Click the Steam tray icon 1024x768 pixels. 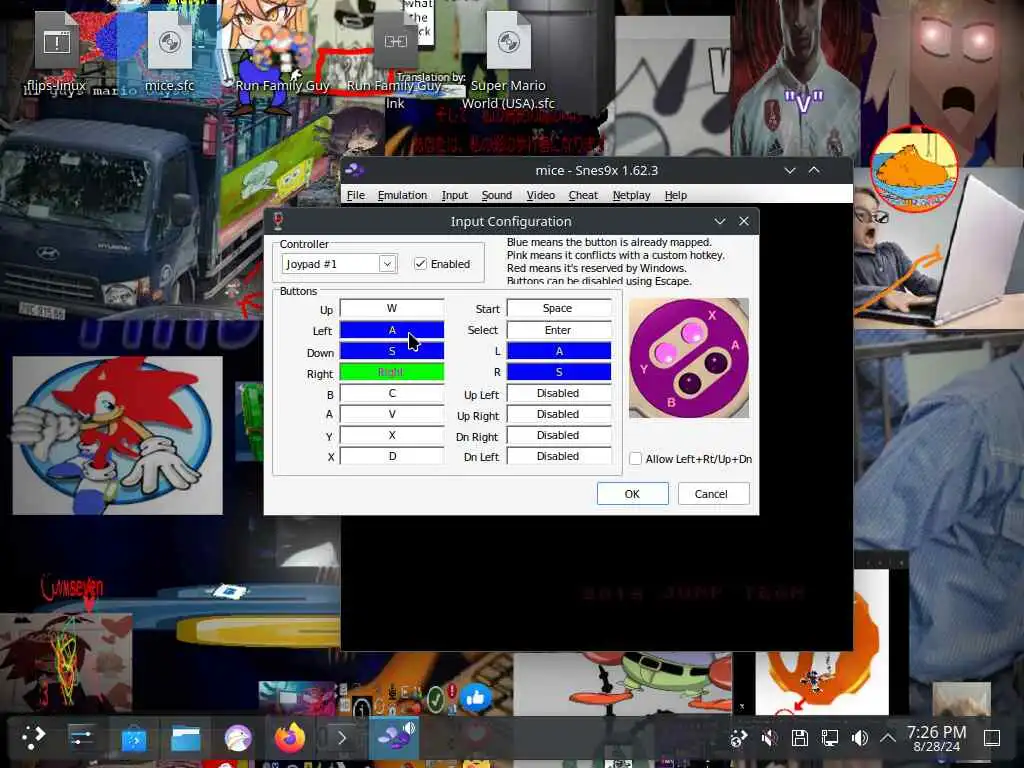(738, 738)
